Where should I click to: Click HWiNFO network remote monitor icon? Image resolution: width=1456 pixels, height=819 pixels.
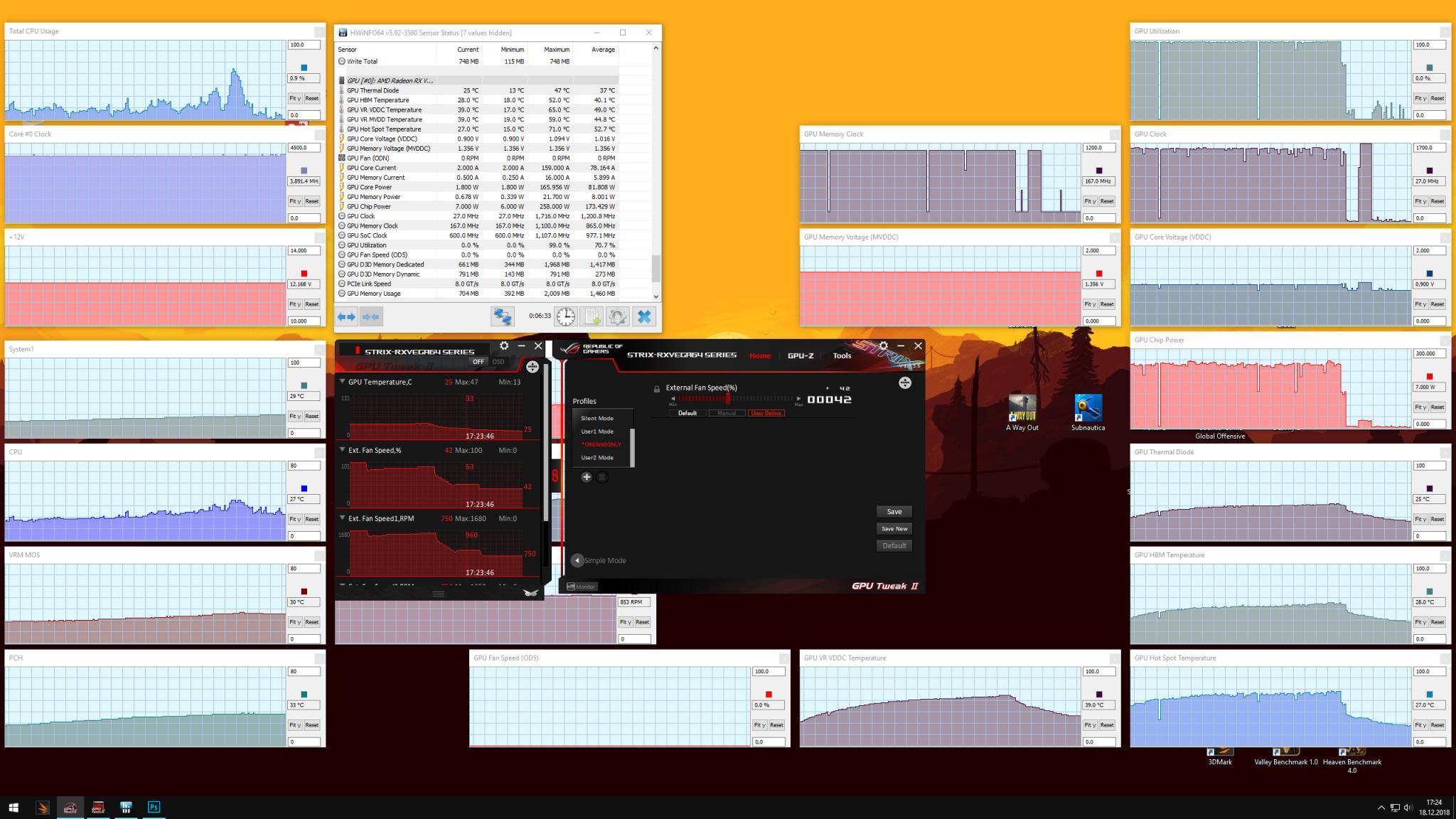[502, 316]
